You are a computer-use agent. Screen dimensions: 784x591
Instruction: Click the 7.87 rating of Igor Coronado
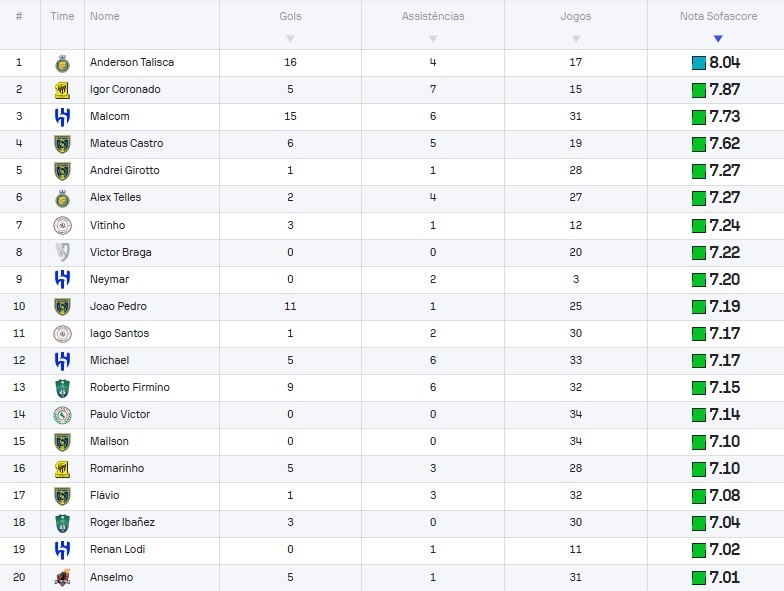[724, 90]
